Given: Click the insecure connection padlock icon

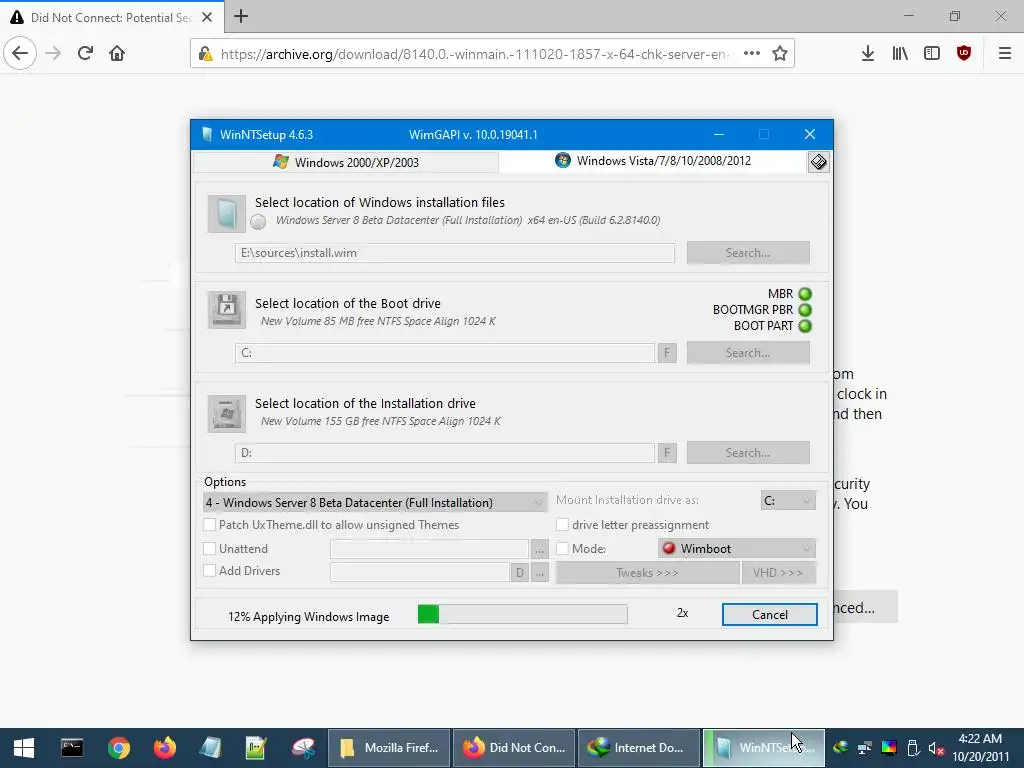Looking at the screenshot, I should [x=206, y=54].
